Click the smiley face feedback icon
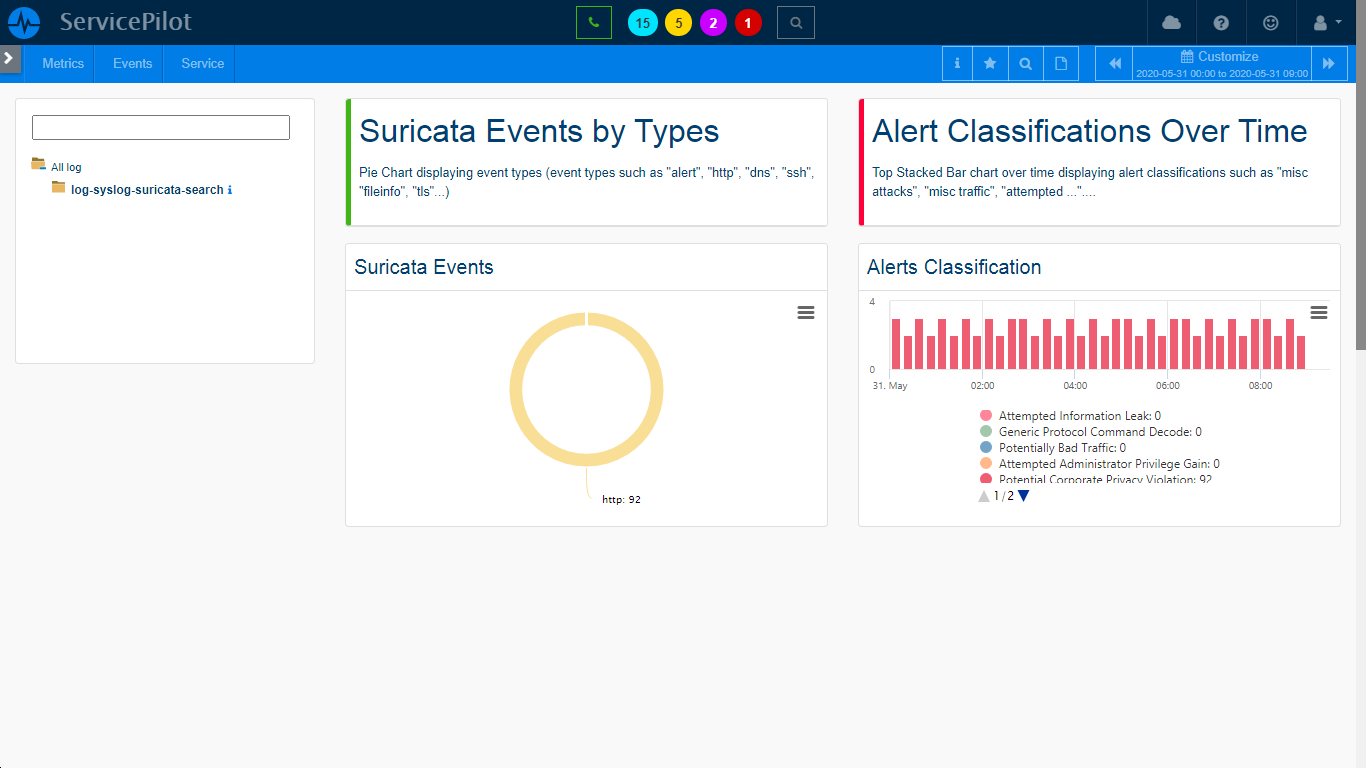 (1271, 22)
